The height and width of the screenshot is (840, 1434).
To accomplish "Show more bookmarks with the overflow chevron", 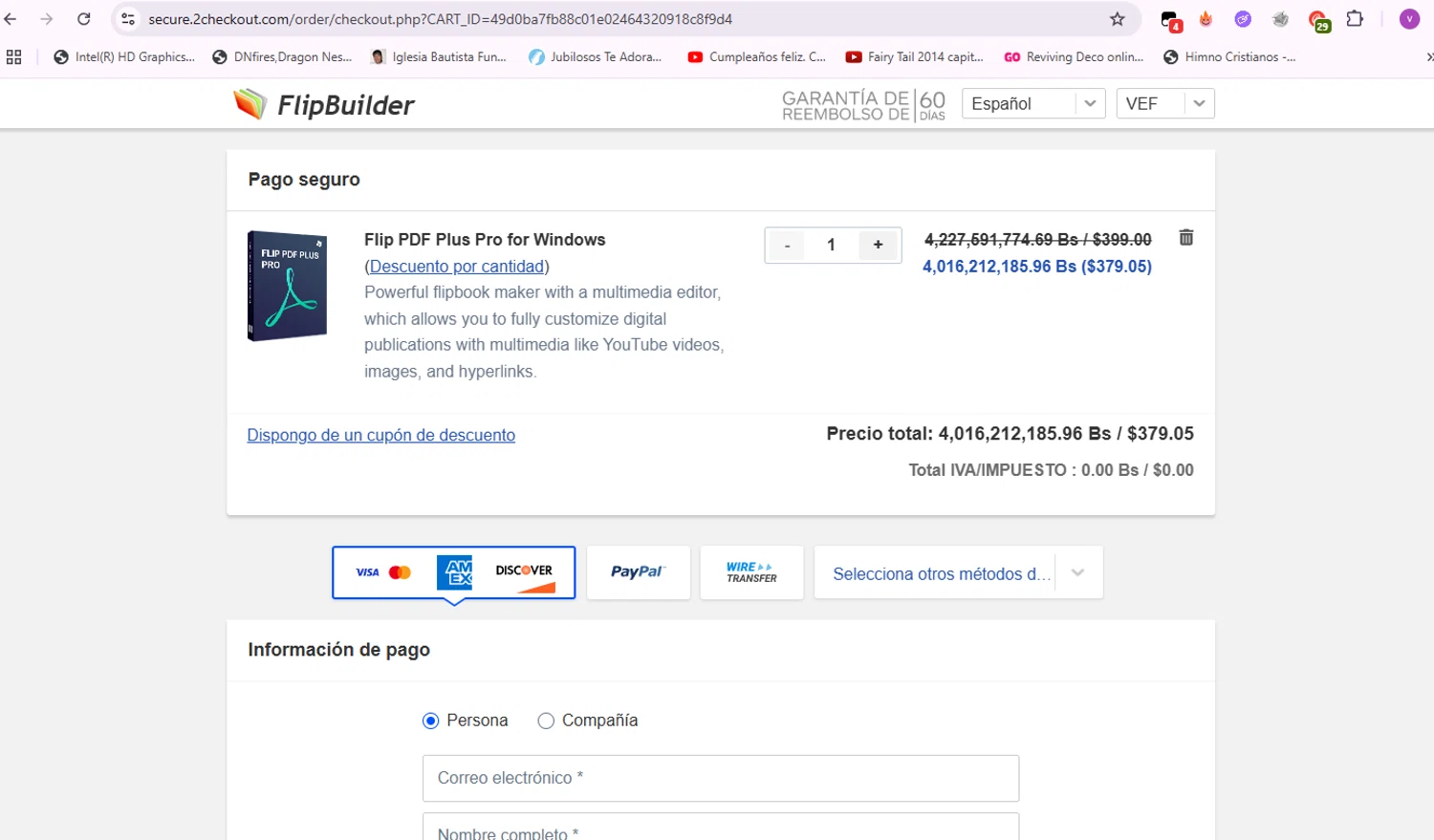I will click(1428, 57).
